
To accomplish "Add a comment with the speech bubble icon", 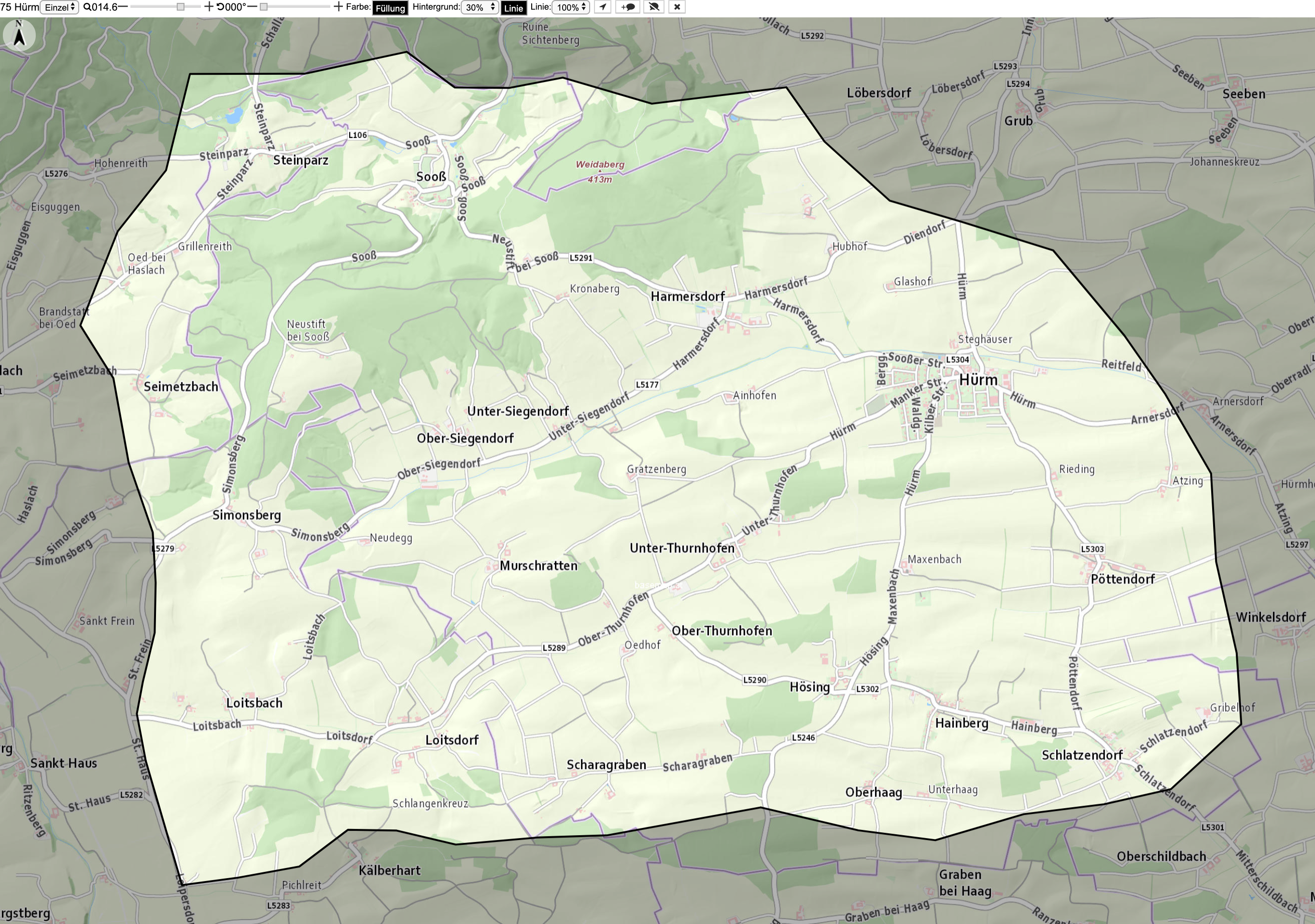I will 628,7.
